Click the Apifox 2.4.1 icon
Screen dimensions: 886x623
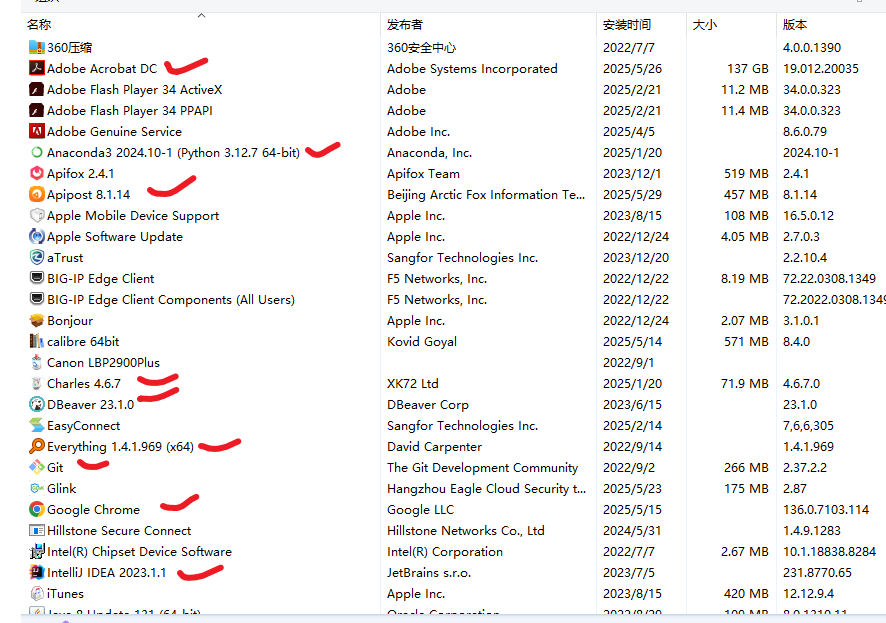point(37,173)
